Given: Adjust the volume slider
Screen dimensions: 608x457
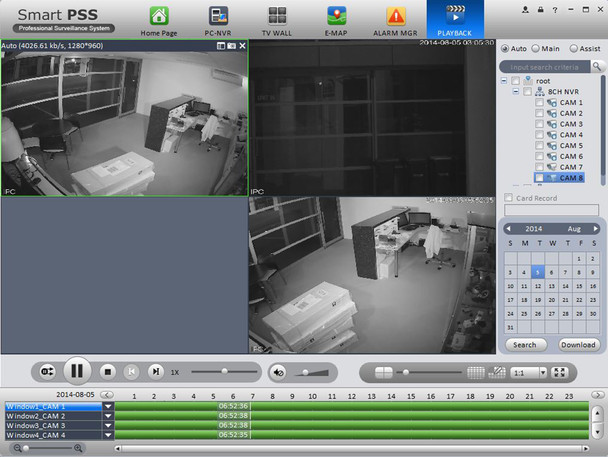Looking at the screenshot, I should click(x=306, y=372).
